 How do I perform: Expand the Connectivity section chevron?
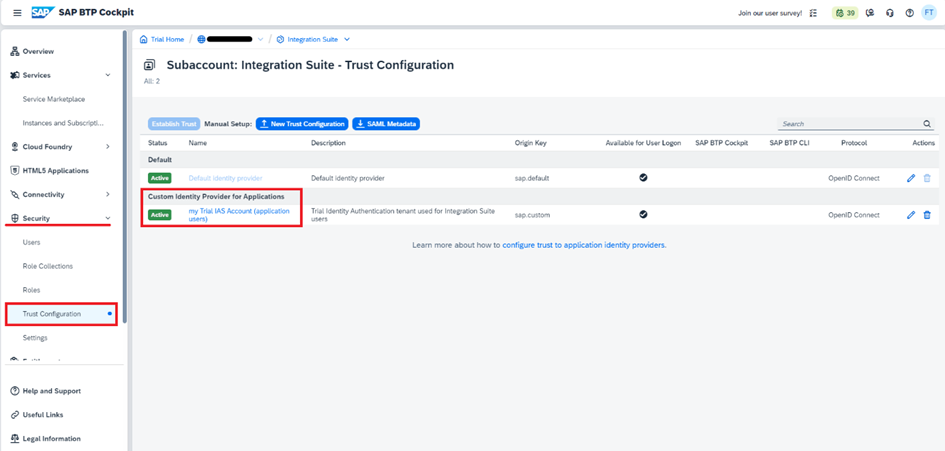click(x=108, y=195)
